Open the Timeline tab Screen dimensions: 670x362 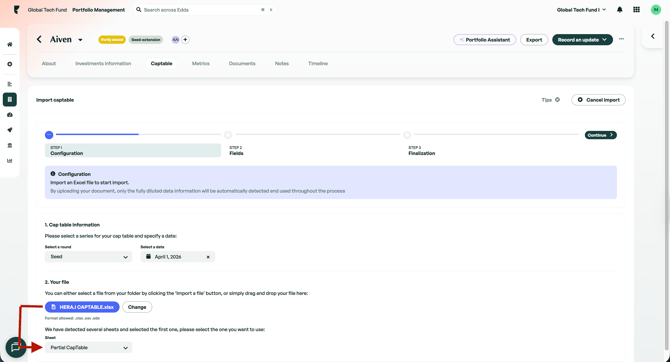pyautogui.click(x=318, y=63)
